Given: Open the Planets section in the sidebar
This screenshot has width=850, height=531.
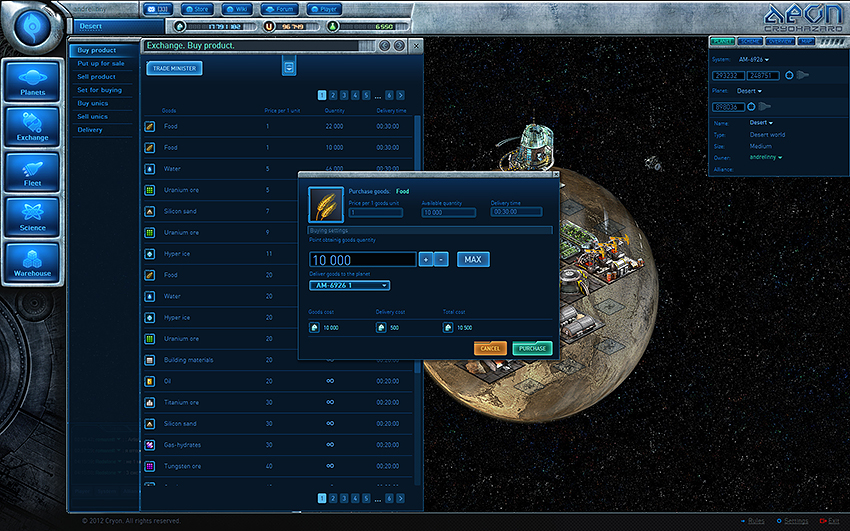Looking at the screenshot, I should (x=32, y=82).
